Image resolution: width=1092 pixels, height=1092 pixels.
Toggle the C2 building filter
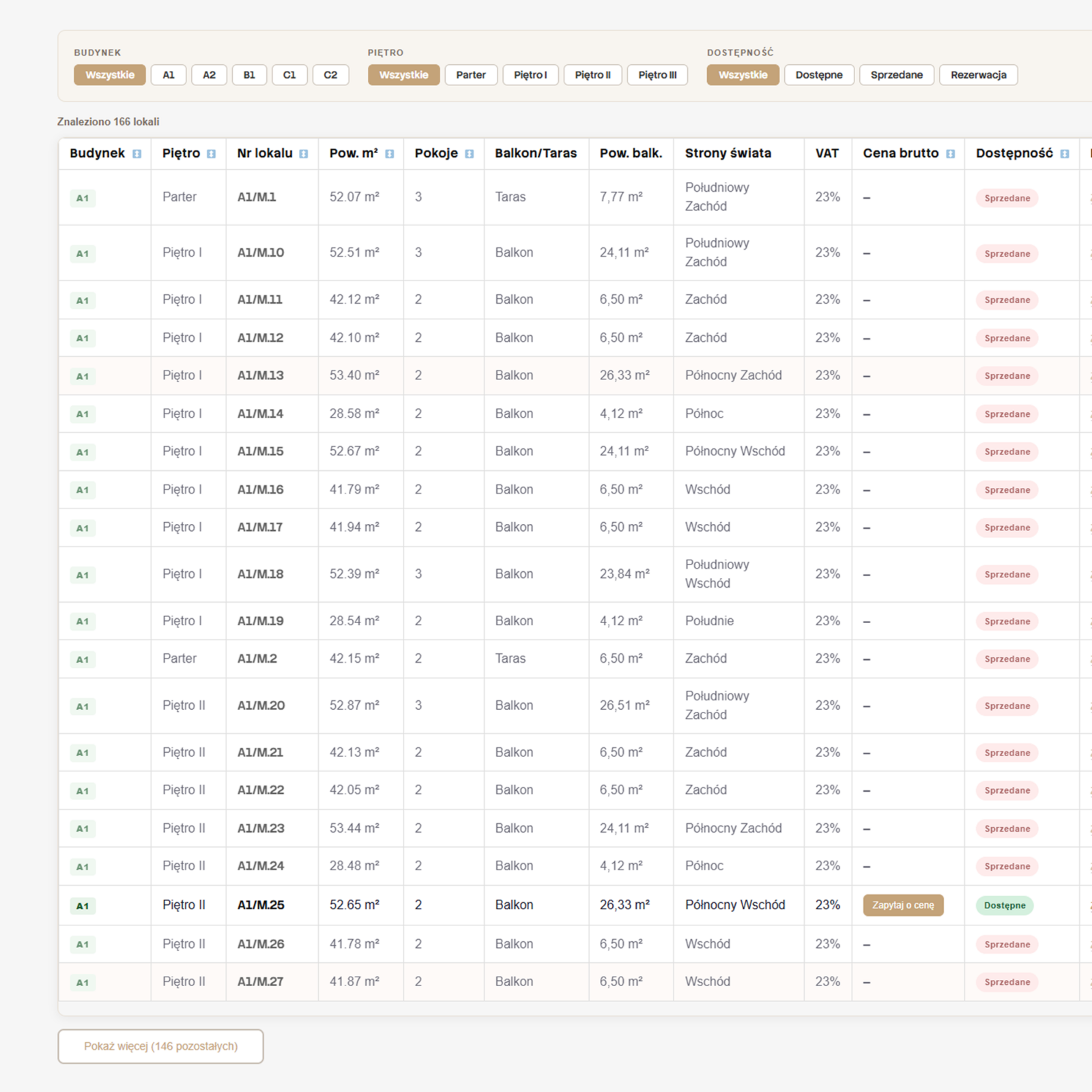coord(330,75)
